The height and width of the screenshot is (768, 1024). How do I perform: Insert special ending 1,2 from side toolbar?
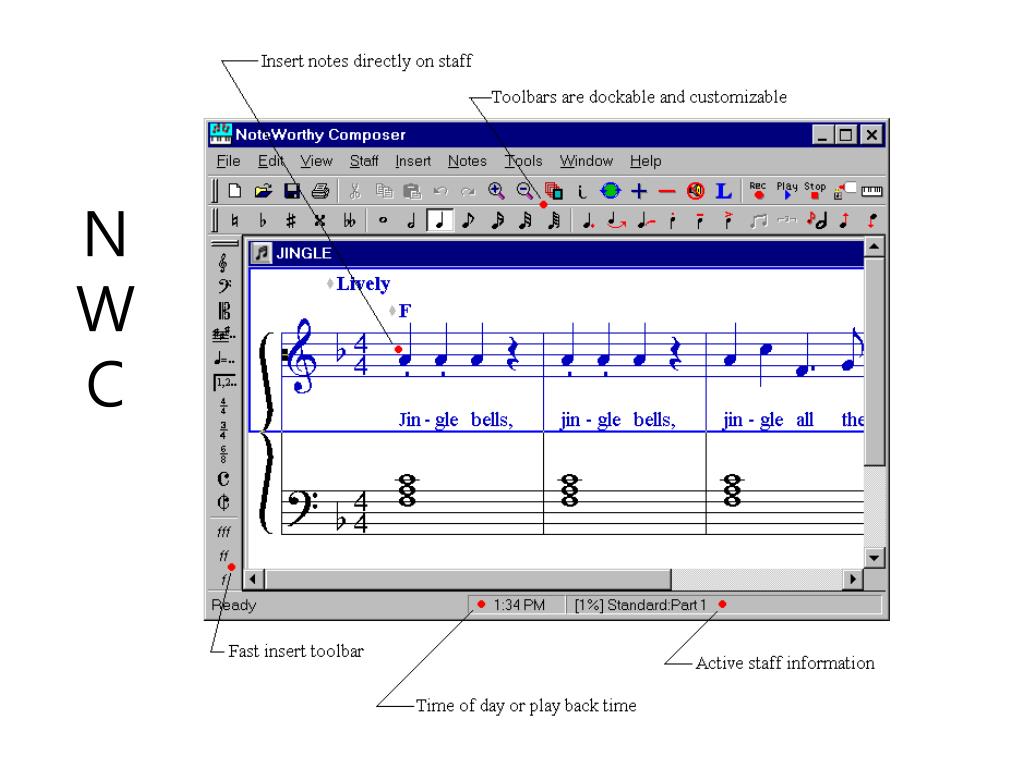tap(225, 383)
